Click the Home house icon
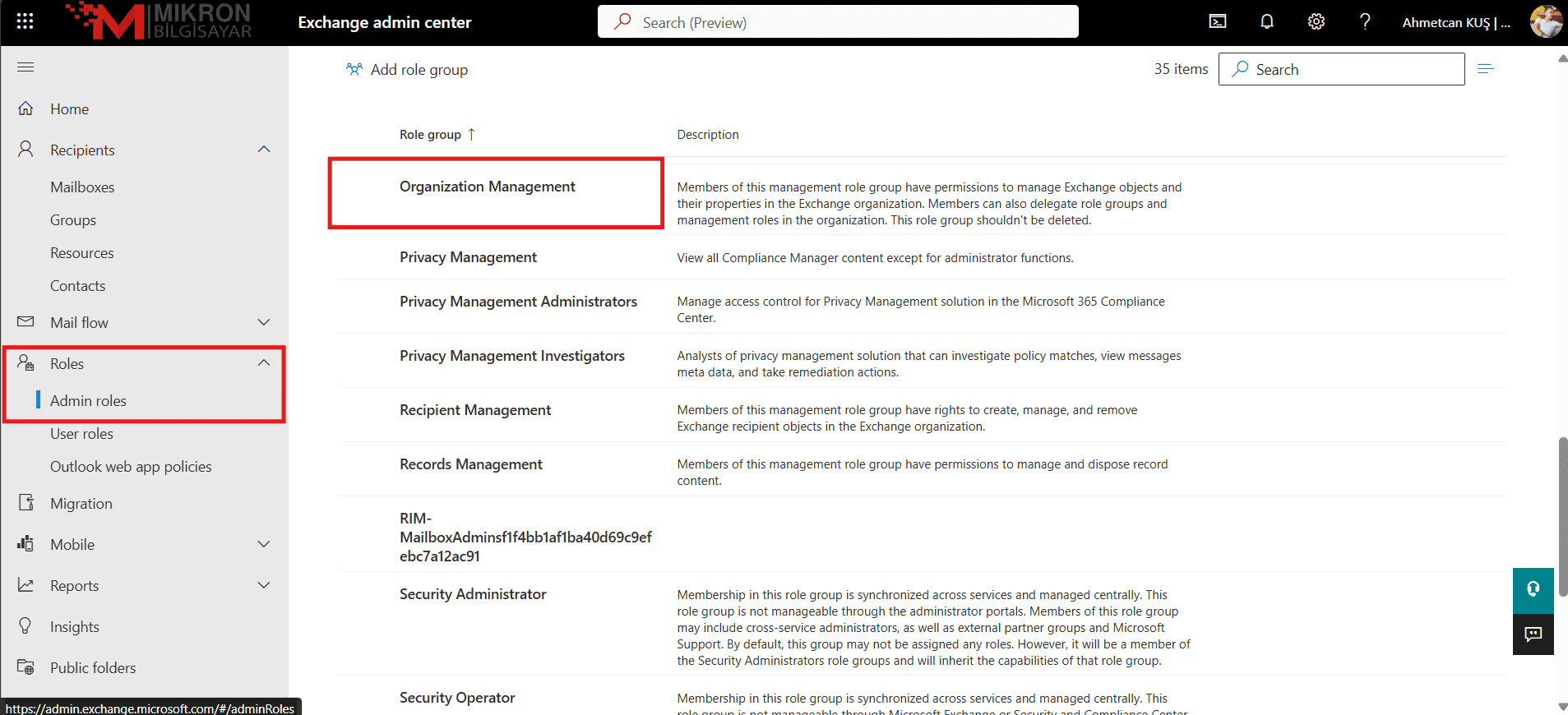The height and width of the screenshot is (715, 1568). [25, 108]
